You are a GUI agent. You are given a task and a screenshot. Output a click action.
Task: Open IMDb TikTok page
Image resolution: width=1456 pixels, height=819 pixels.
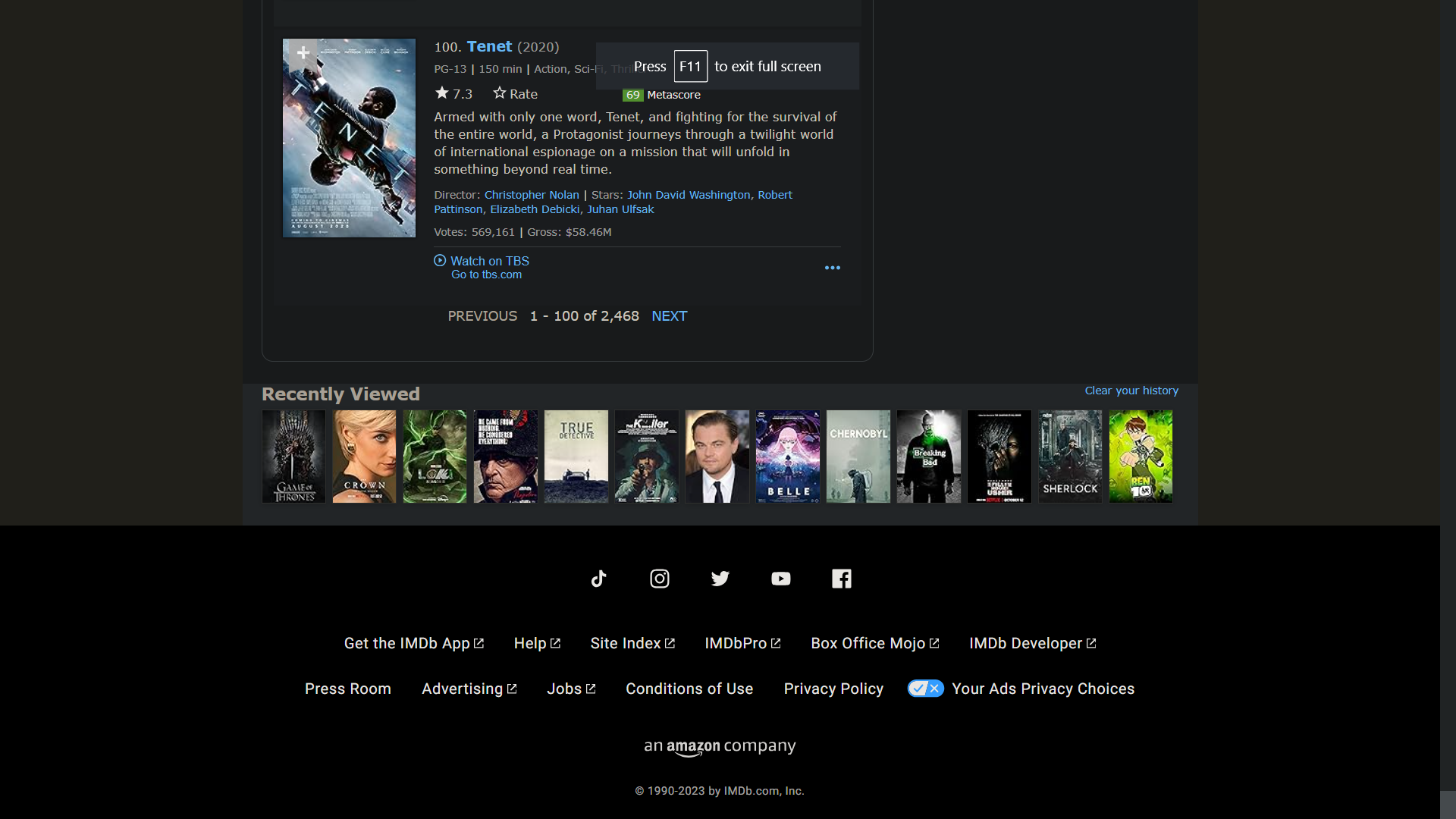pos(599,579)
